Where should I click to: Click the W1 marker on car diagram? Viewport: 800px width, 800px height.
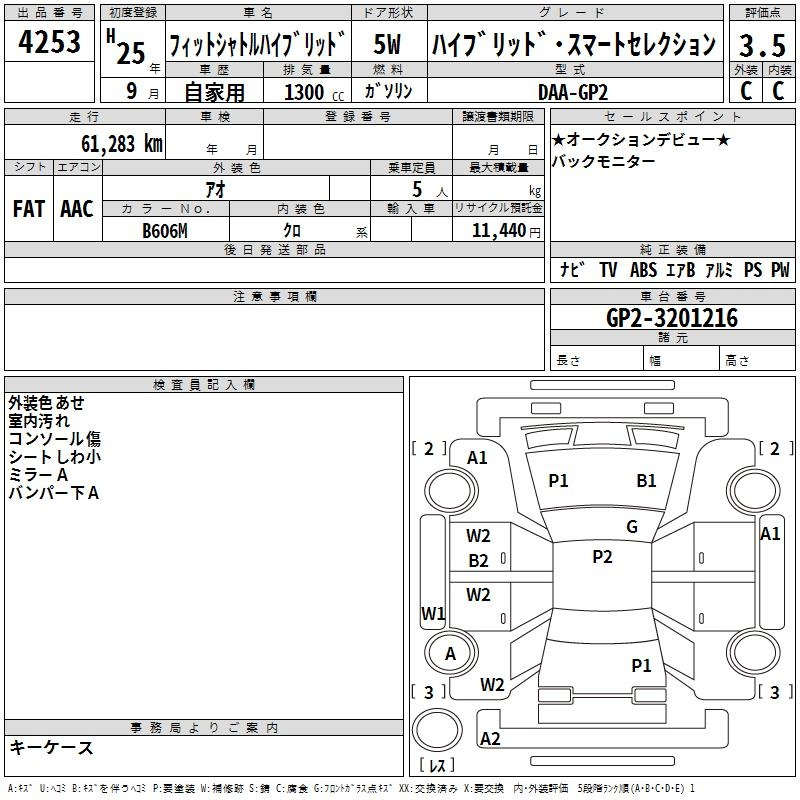click(x=432, y=613)
